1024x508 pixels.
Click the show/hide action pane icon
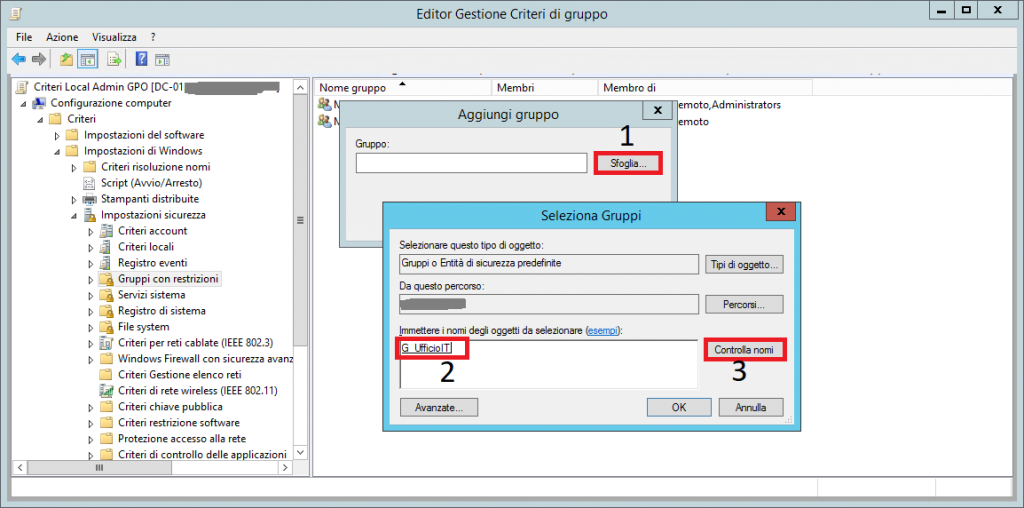tap(162, 59)
